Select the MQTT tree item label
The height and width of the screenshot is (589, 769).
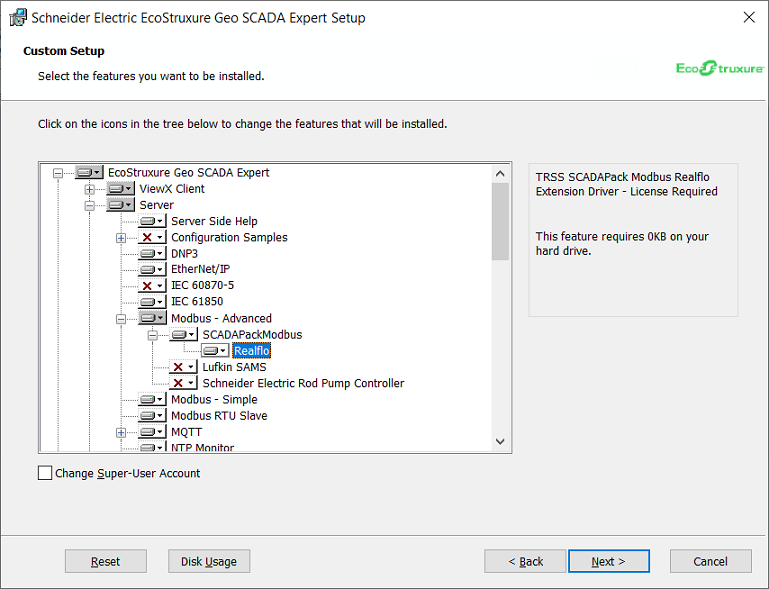[x=187, y=432]
